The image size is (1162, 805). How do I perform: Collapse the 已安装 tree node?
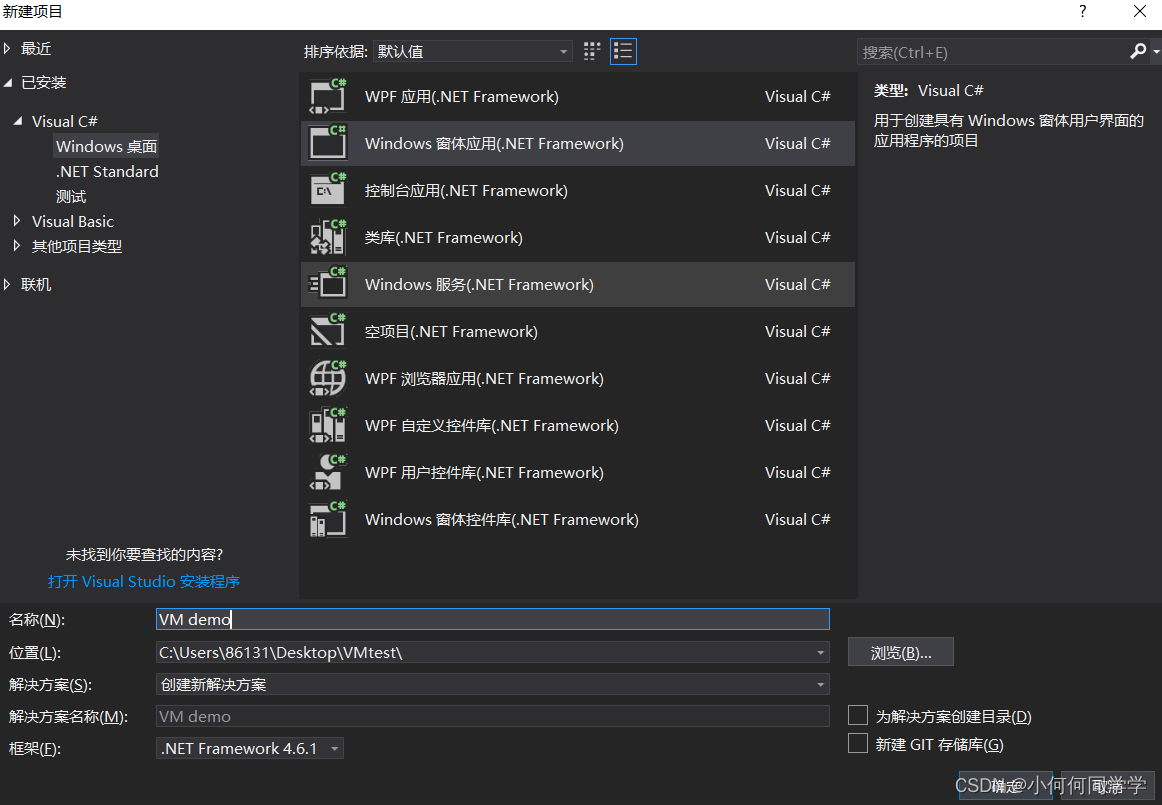pos(7,83)
